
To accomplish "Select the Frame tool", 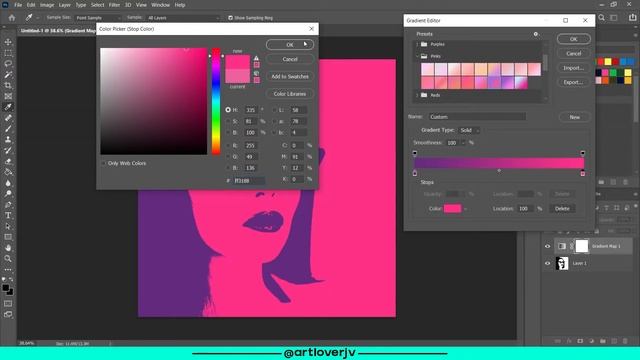I will 8,96.
